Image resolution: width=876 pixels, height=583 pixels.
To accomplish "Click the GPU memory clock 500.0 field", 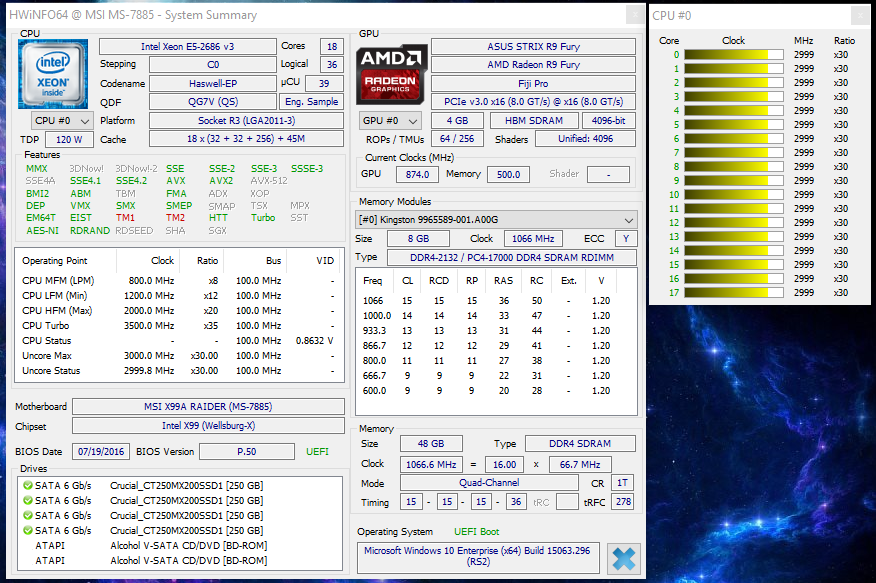I will pyautogui.click(x=508, y=174).
